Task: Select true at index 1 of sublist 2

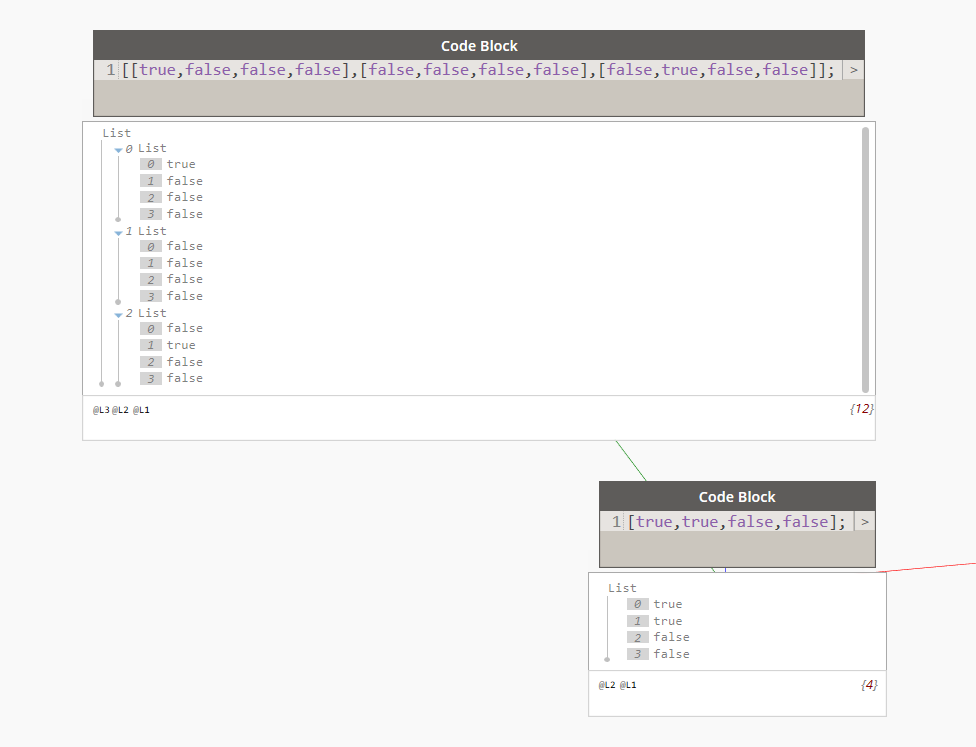Action: (x=181, y=345)
